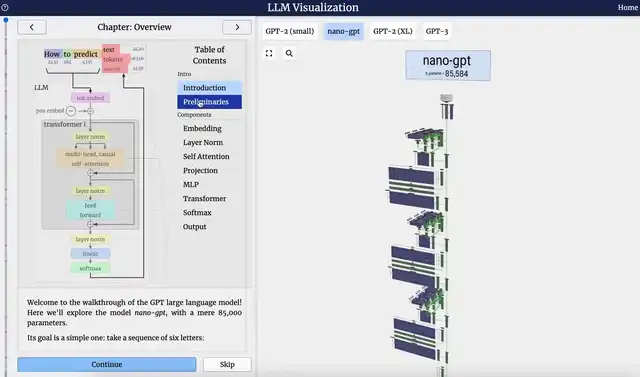640x377 pixels.
Task: Switch to GPT-3 model
Action: (x=437, y=31)
